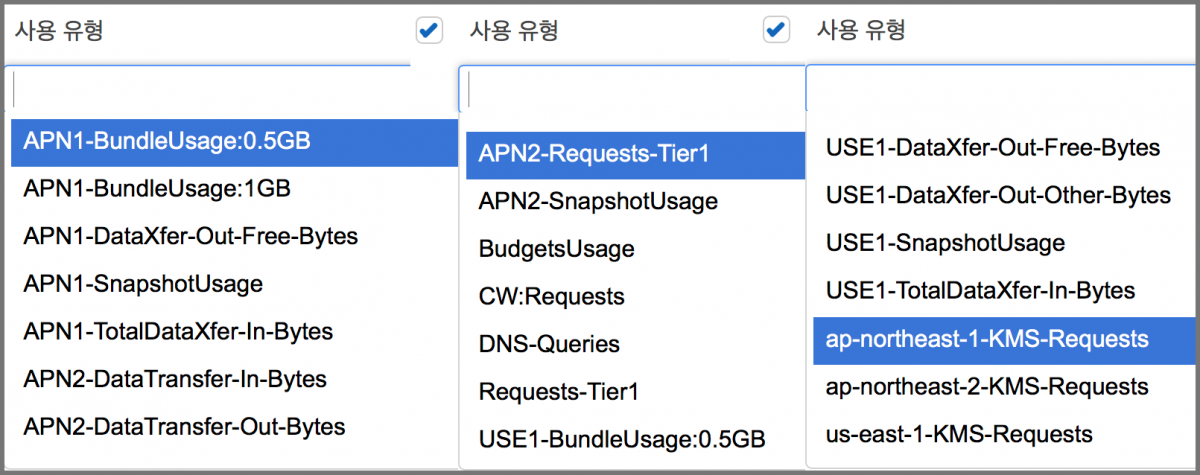Viewport: 1200px width, 475px height.
Task: Select us-east-1-KMS-Requests entry
Action: pos(959,434)
